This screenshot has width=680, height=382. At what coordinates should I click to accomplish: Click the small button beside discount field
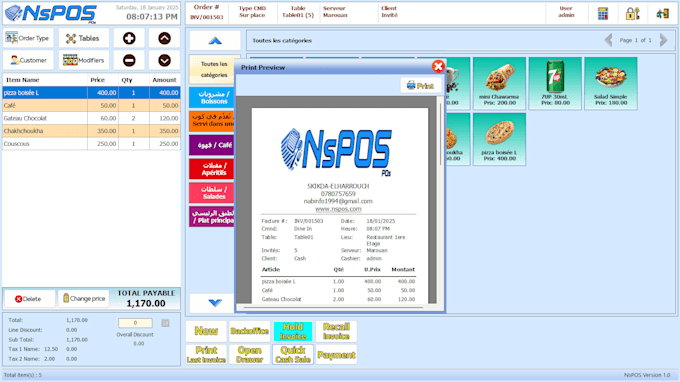pos(165,323)
